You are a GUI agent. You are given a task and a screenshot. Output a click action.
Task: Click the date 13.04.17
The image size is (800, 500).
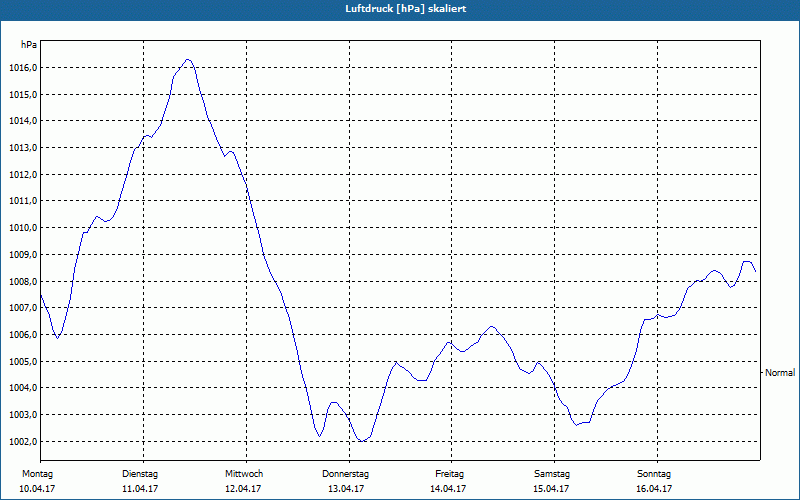click(345, 489)
